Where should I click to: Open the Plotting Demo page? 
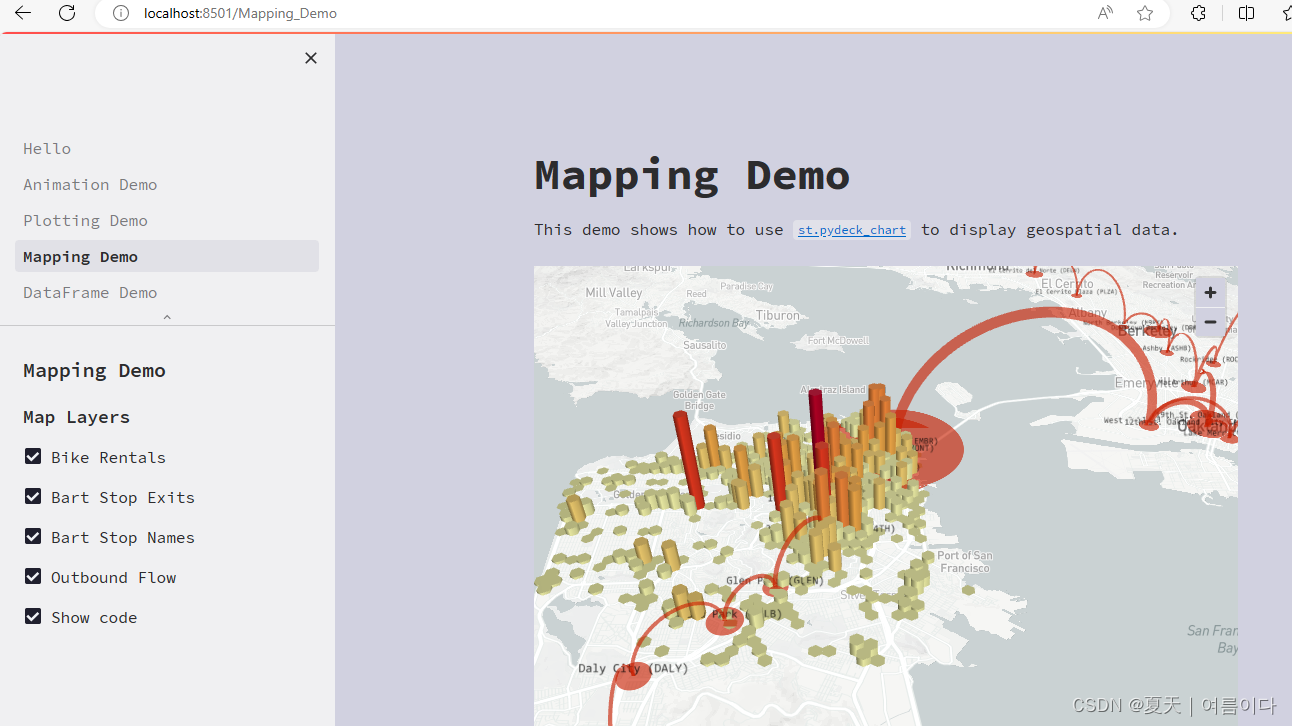[x=167, y=220]
